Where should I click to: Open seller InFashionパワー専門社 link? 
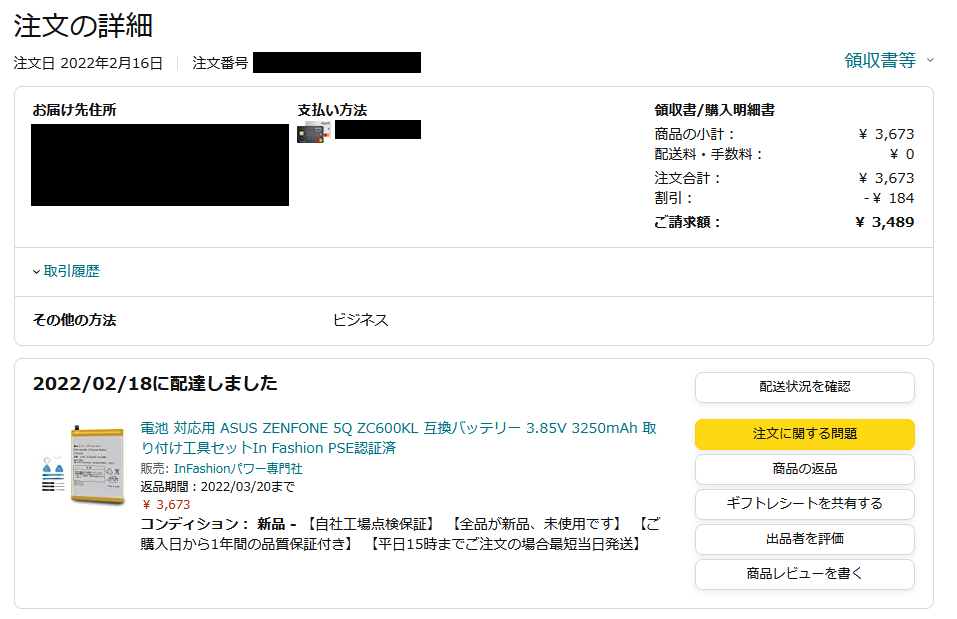[238, 468]
